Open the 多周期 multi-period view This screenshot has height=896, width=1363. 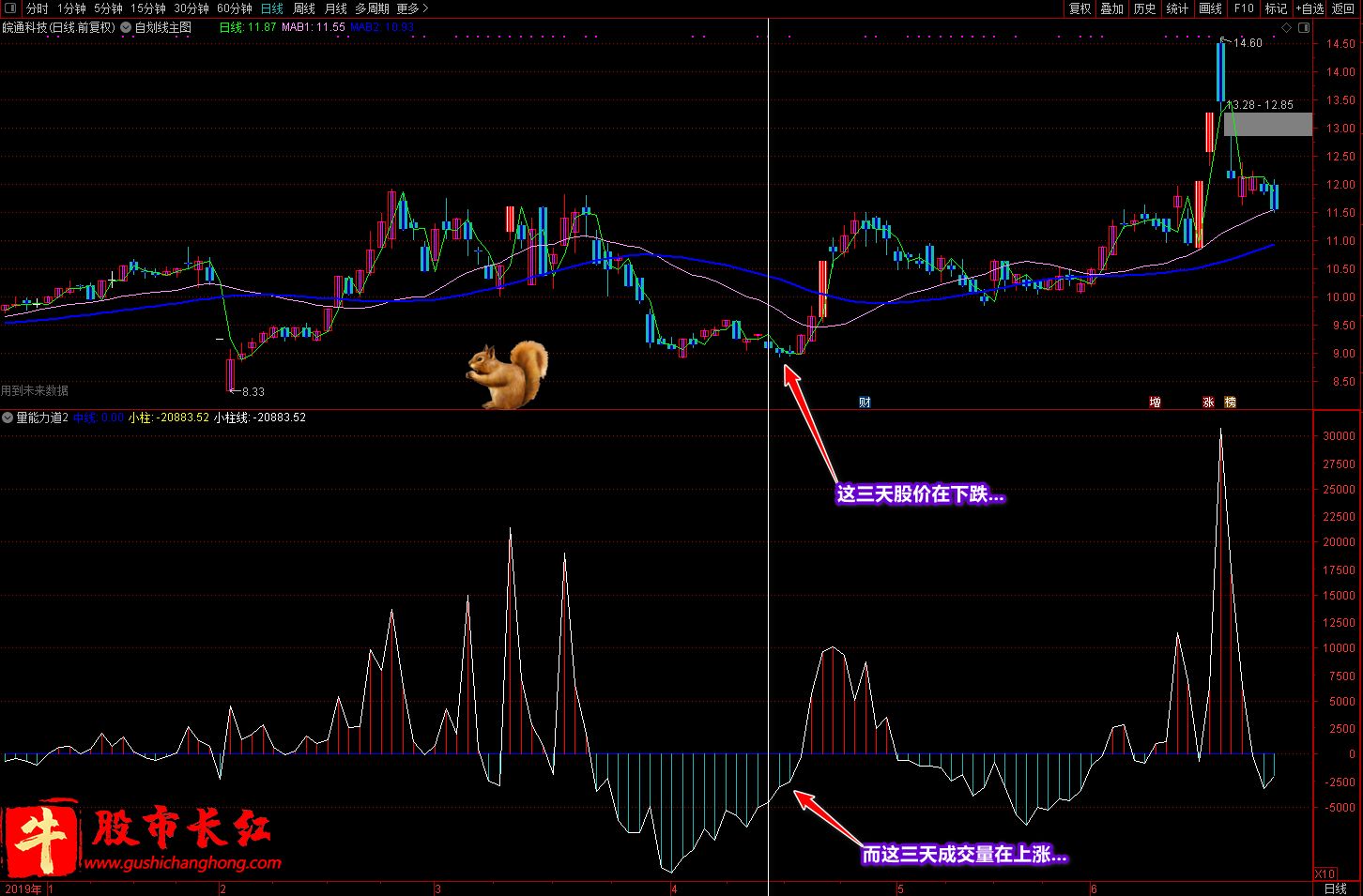coord(372,8)
